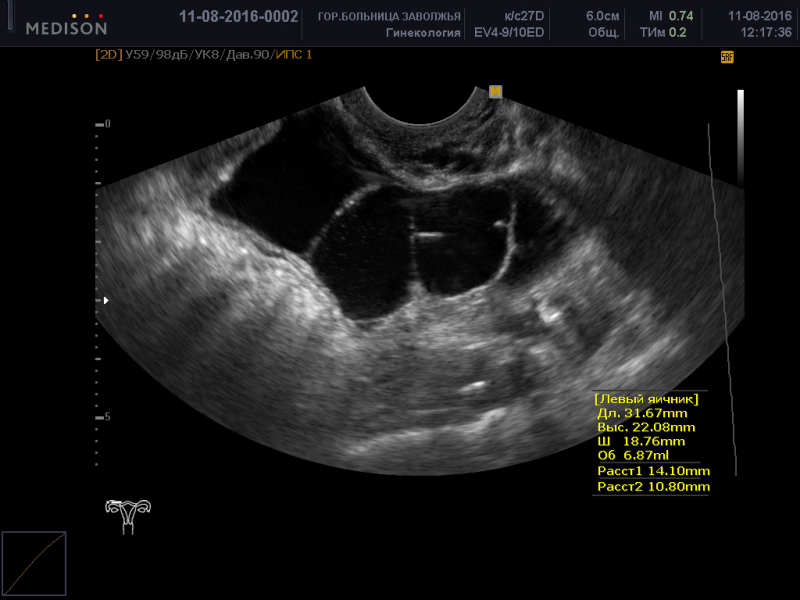Image resolution: width=800 pixels, height=600 pixels.
Task: Click the MEDISON logo
Action: tap(67, 25)
